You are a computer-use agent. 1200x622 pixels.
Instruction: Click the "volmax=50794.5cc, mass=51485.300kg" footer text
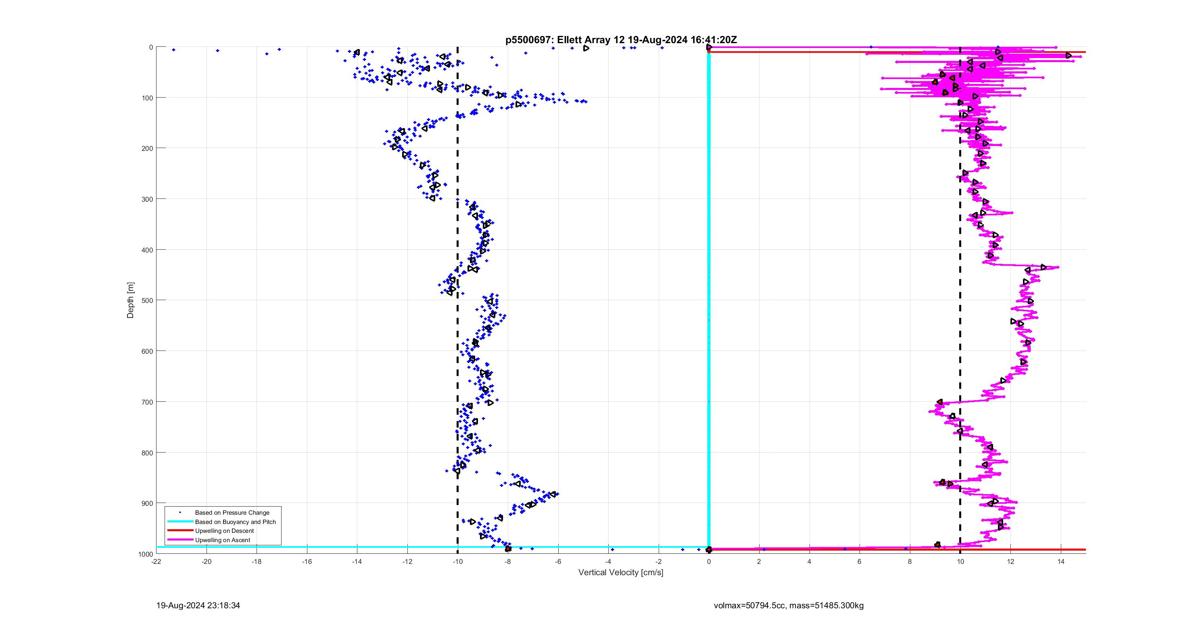point(788,605)
